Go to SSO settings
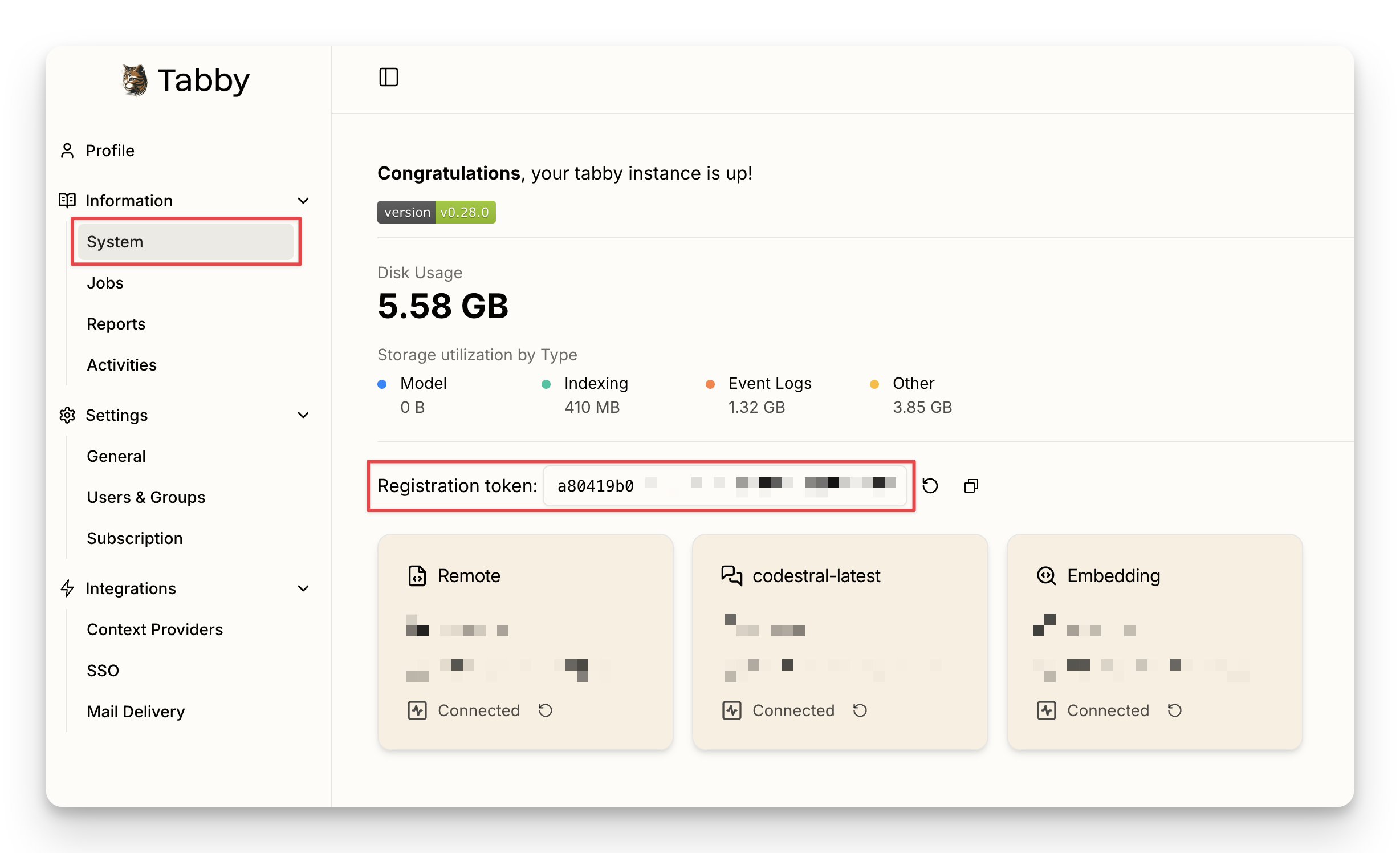The image size is (1400, 853). [x=103, y=671]
